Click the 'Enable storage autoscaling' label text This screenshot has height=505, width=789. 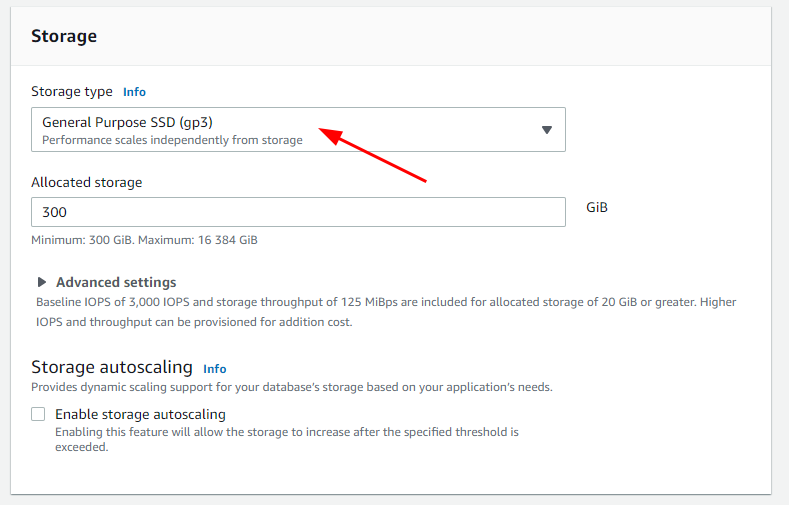[x=140, y=414]
